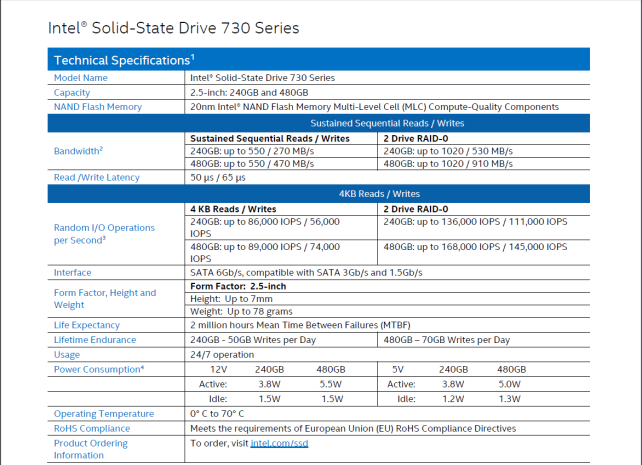Click the 'Life Expectancy' label
This screenshot has width=642, height=465.
tap(87, 325)
